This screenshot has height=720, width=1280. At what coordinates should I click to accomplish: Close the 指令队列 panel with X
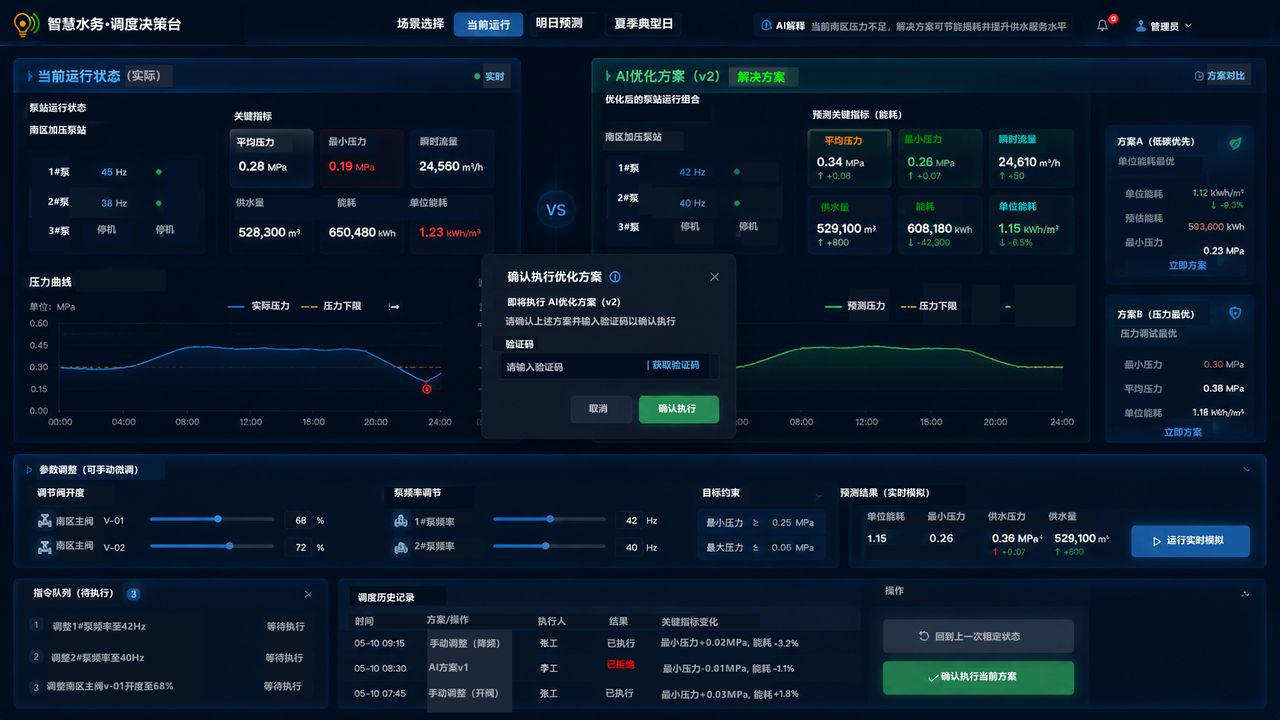[308, 594]
